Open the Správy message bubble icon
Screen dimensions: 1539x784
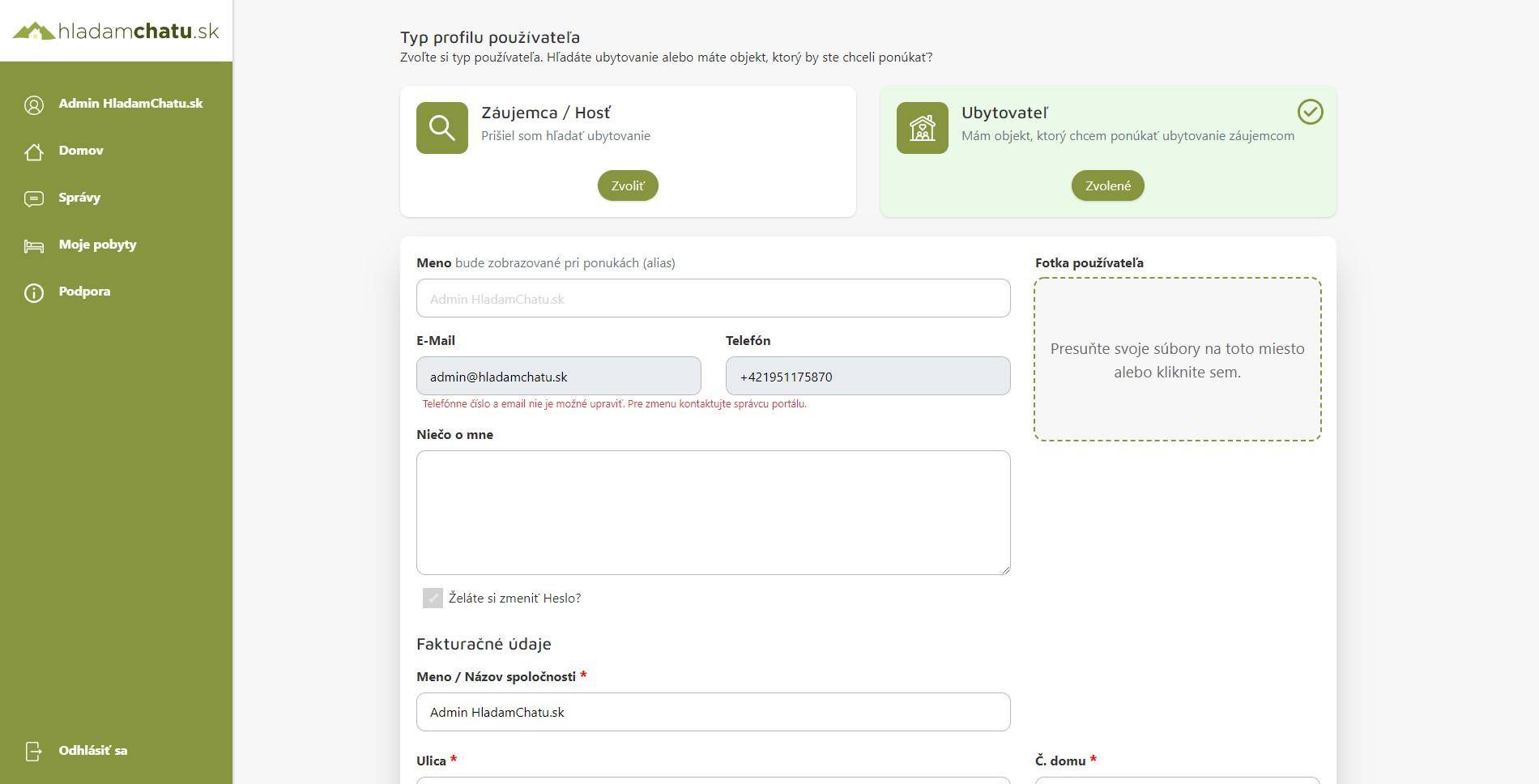pos(34,198)
